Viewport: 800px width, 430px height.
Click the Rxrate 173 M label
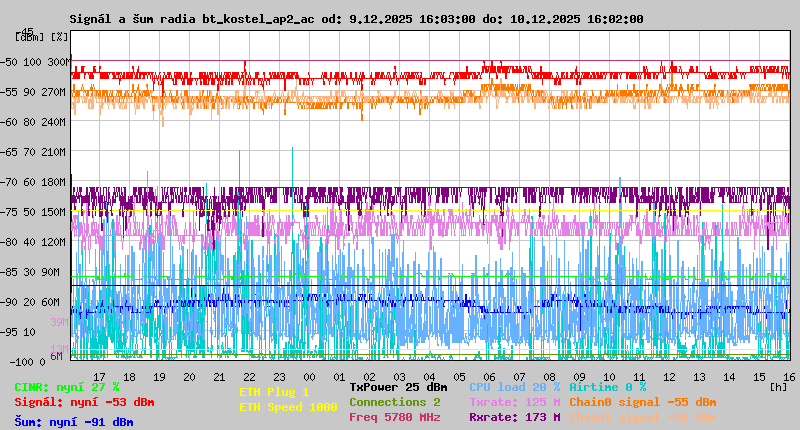(514, 417)
